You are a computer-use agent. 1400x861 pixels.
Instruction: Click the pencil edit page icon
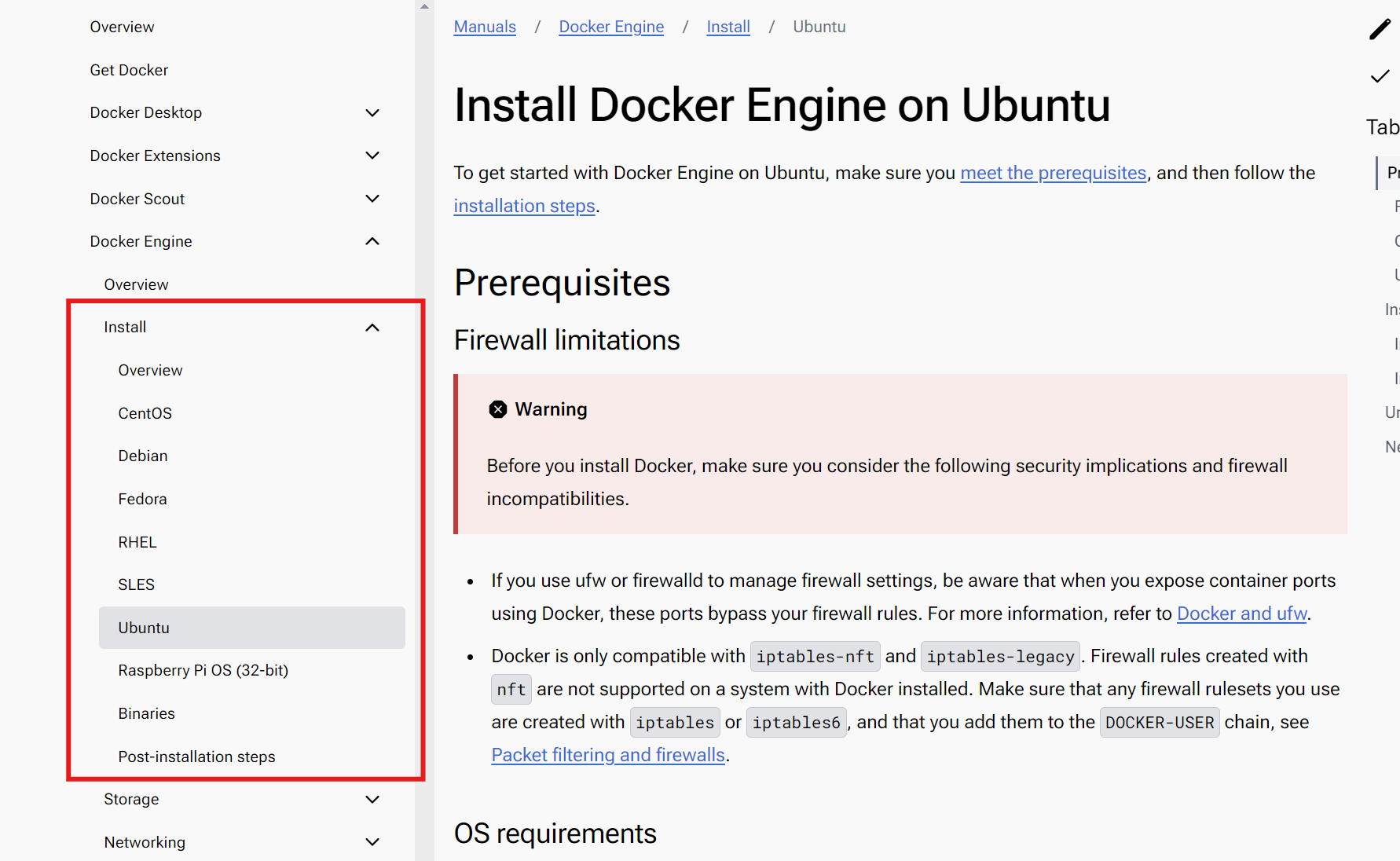click(1380, 29)
